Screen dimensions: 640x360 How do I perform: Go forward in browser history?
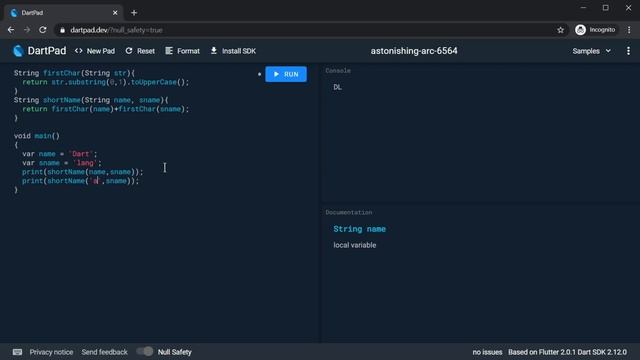click(x=27, y=30)
